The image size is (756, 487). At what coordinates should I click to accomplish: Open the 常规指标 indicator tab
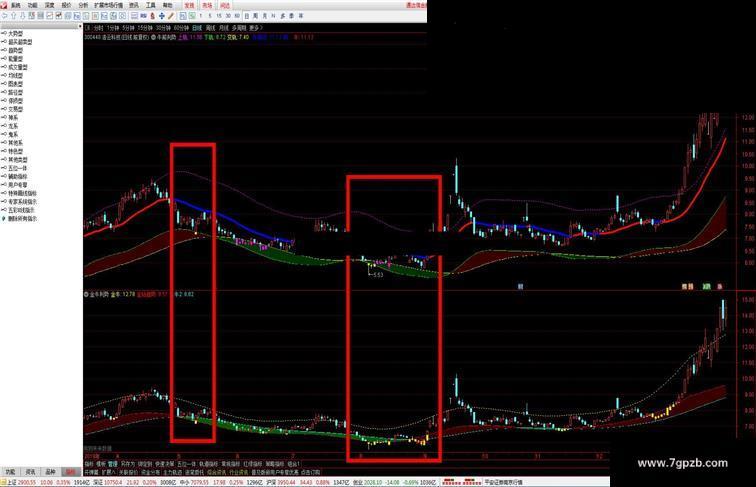click(x=231, y=464)
